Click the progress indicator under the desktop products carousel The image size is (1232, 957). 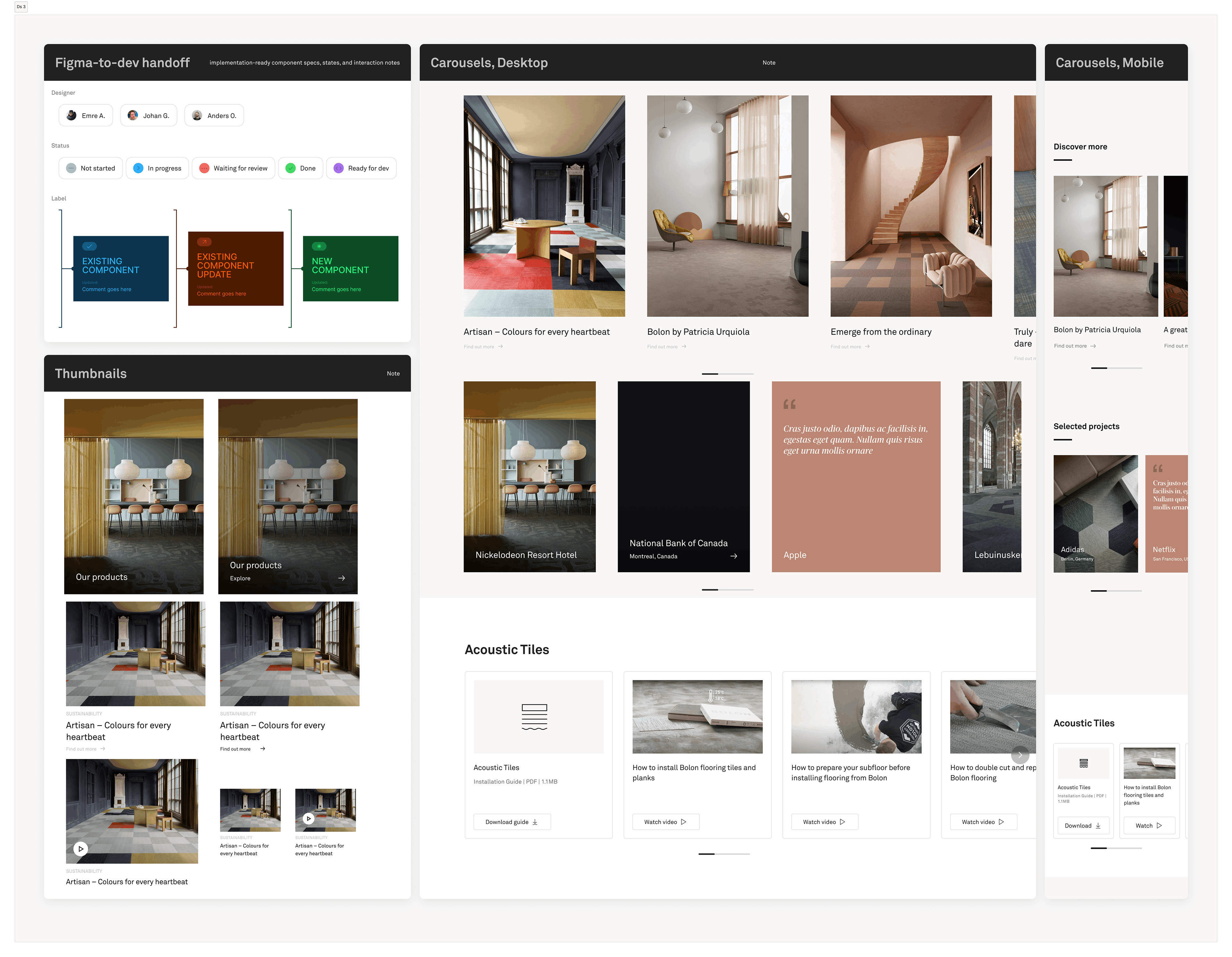click(727, 374)
